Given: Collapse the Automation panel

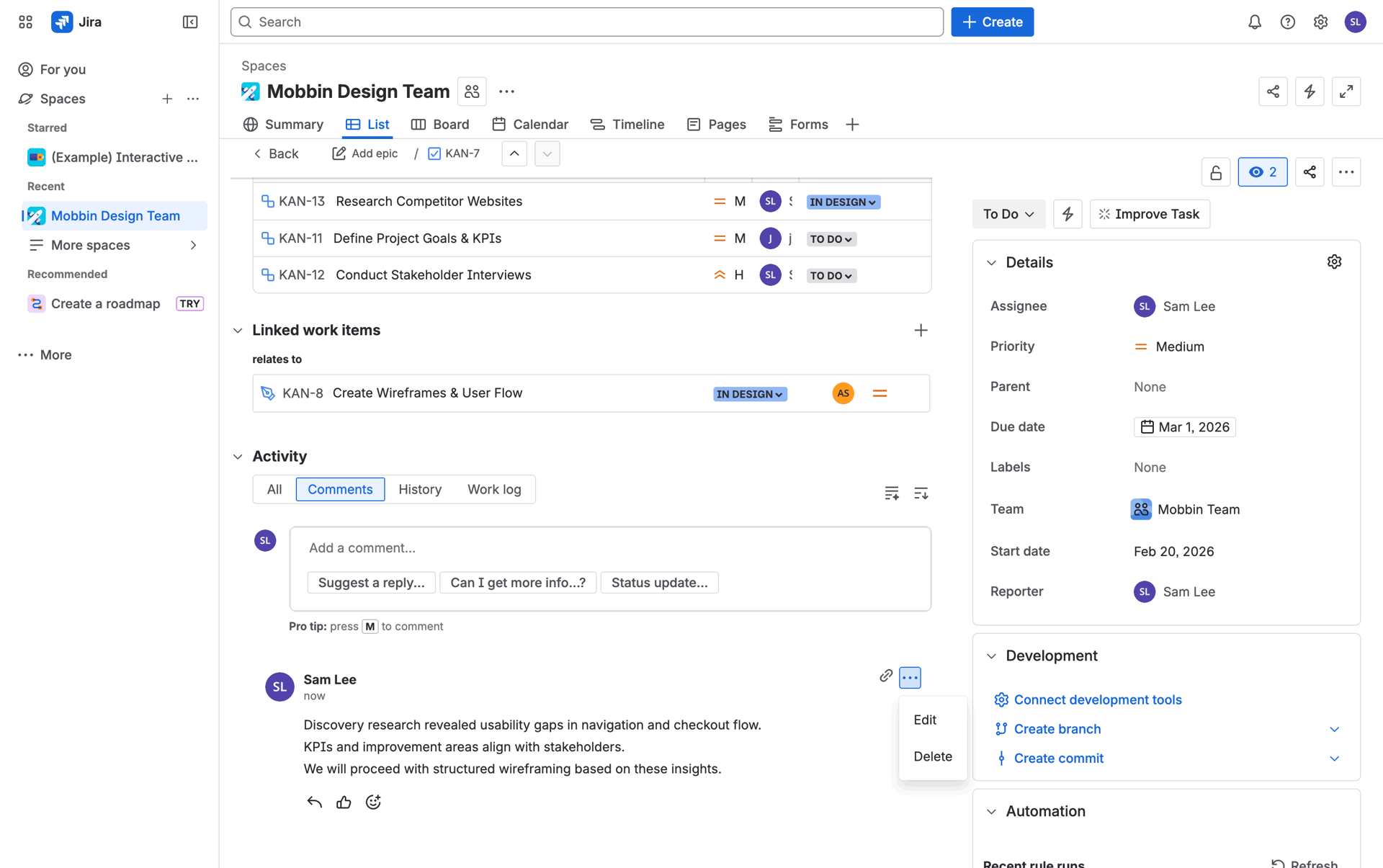Looking at the screenshot, I should click(992, 812).
